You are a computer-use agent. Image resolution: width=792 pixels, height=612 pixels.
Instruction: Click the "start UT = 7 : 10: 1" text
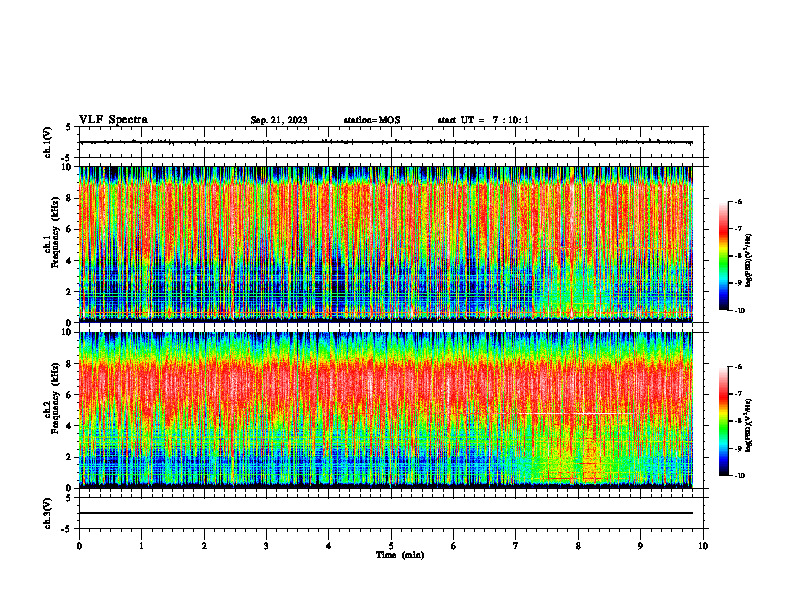coord(483,120)
